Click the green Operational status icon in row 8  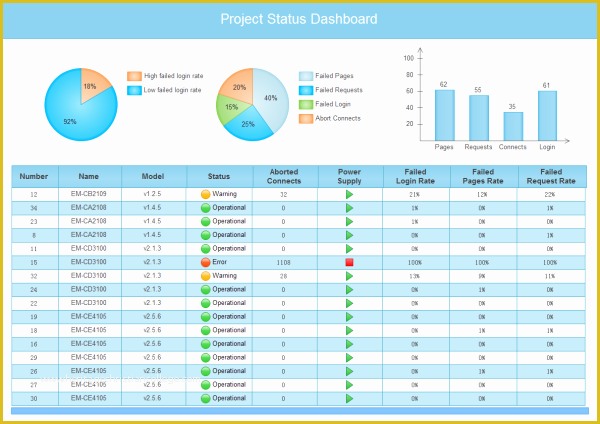tap(205, 235)
